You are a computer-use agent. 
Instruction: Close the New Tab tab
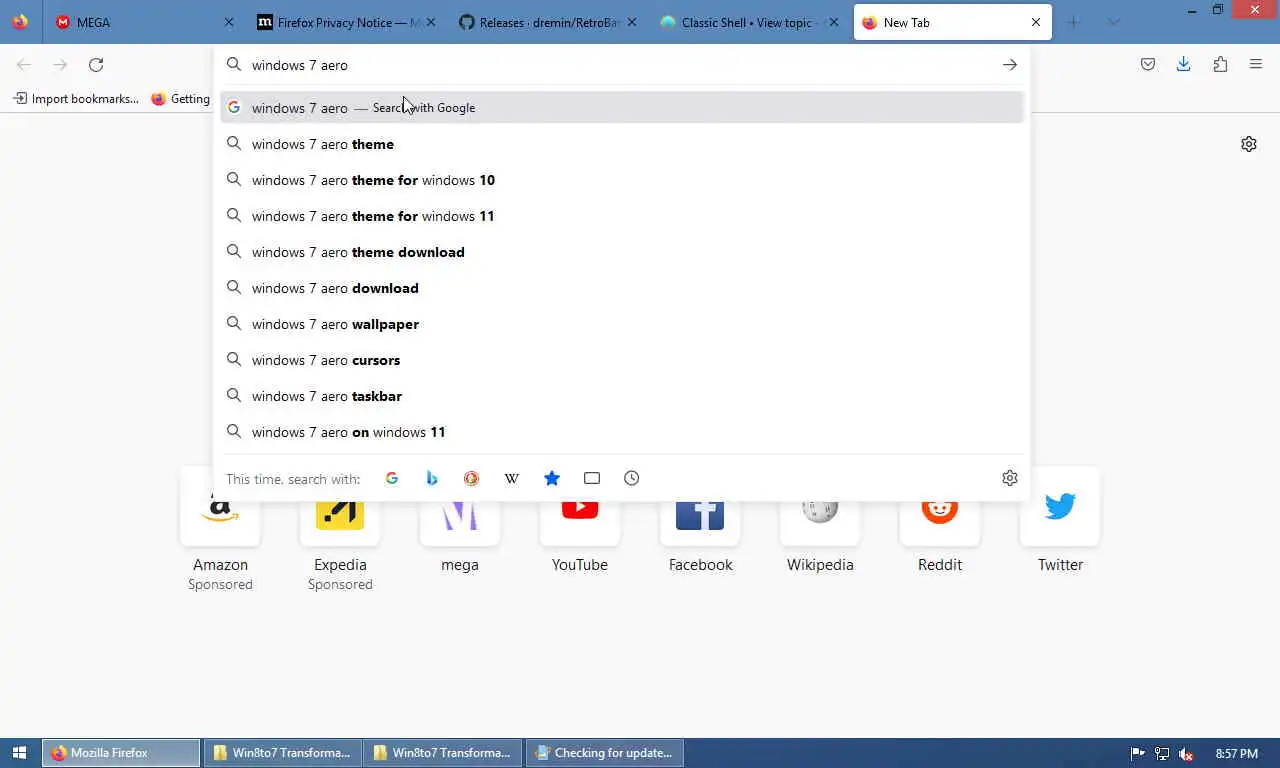coord(1036,22)
